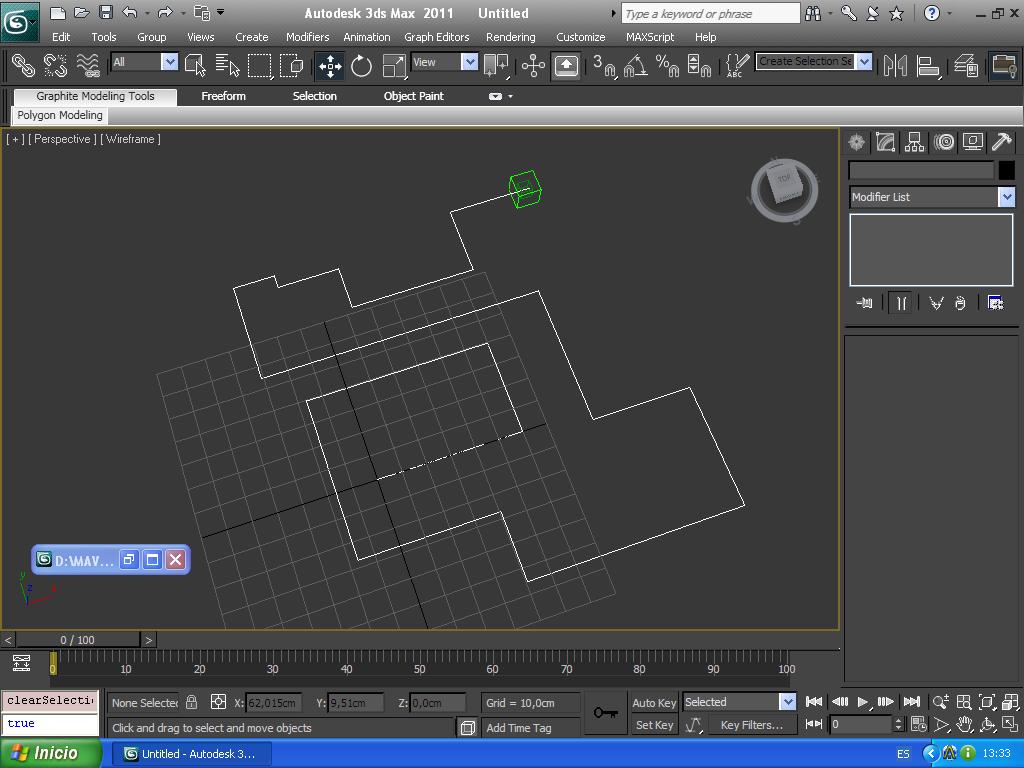Image resolution: width=1024 pixels, height=768 pixels.
Task: Open Edit Named Selection Sets
Action: pyautogui.click(x=737, y=65)
